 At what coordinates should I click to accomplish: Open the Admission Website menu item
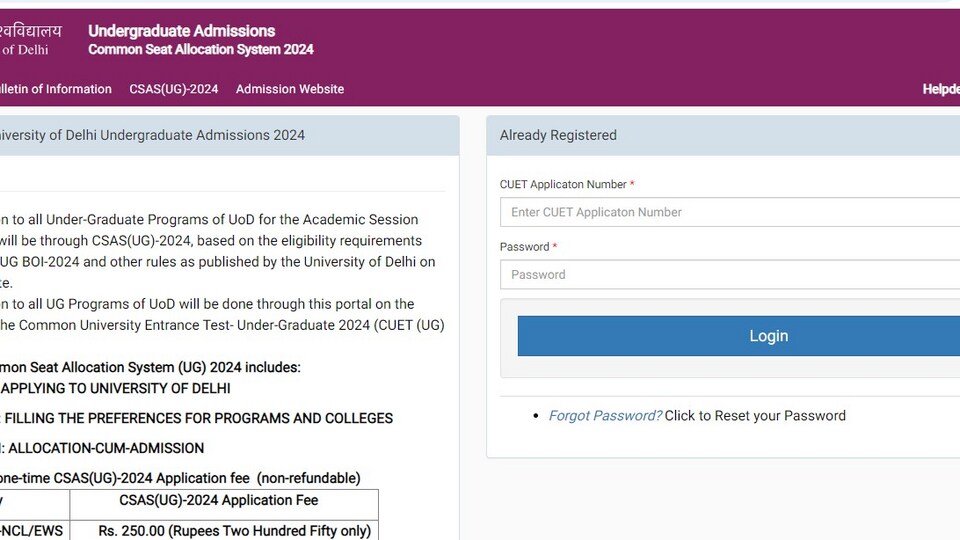tap(290, 89)
